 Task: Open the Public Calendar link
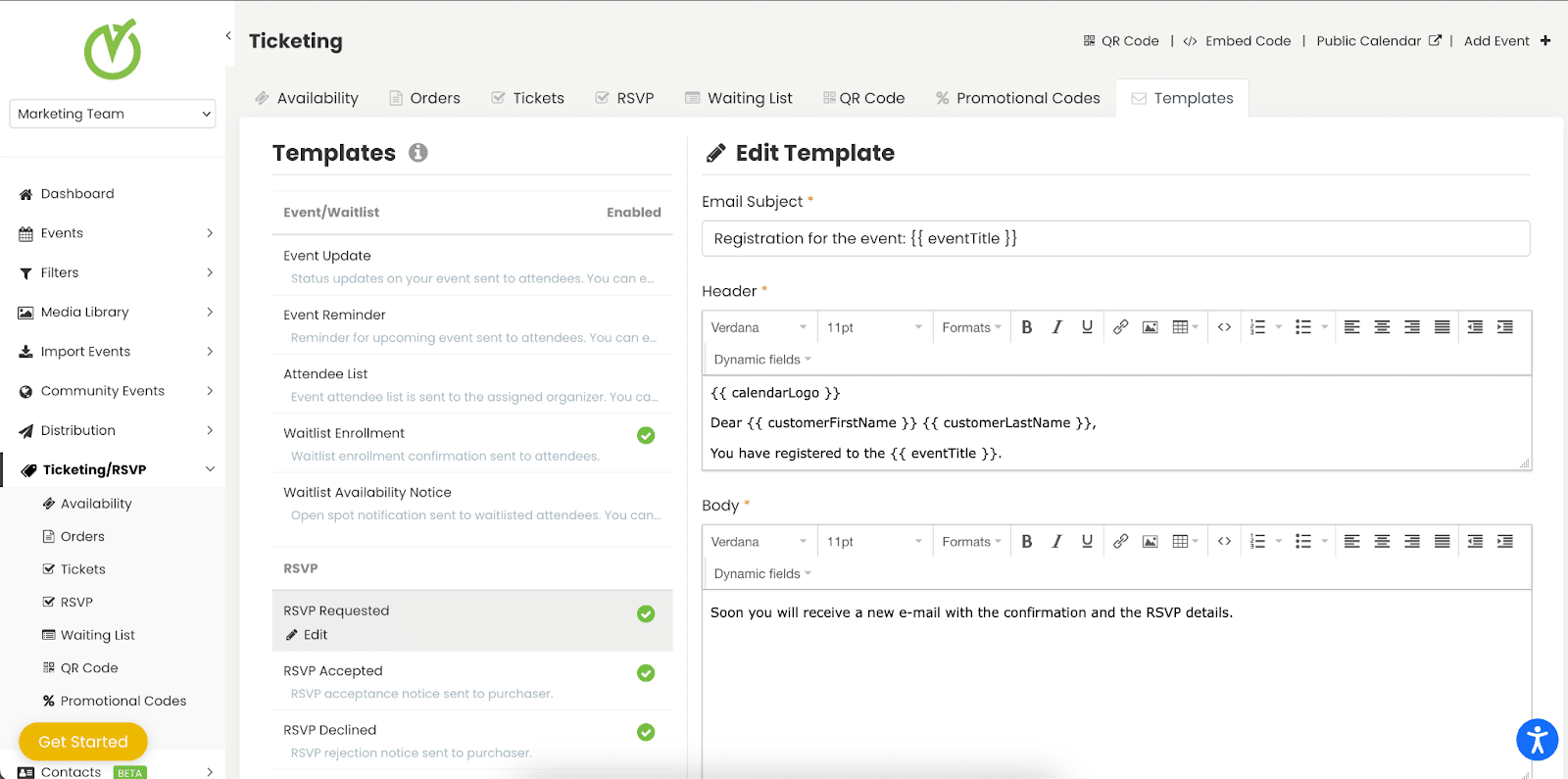click(x=1378, y=41)
